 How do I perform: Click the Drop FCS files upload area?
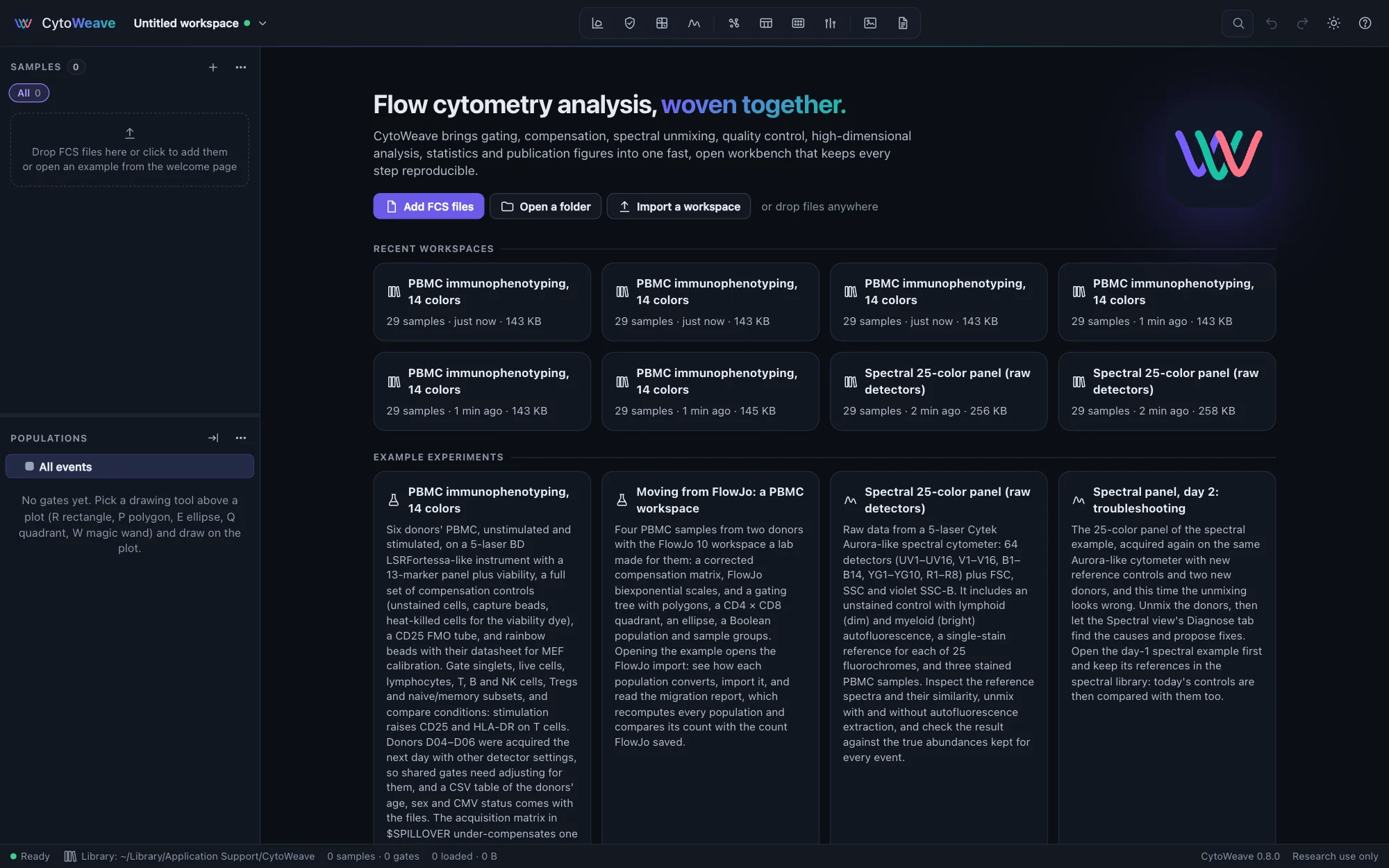click(130, 150)
